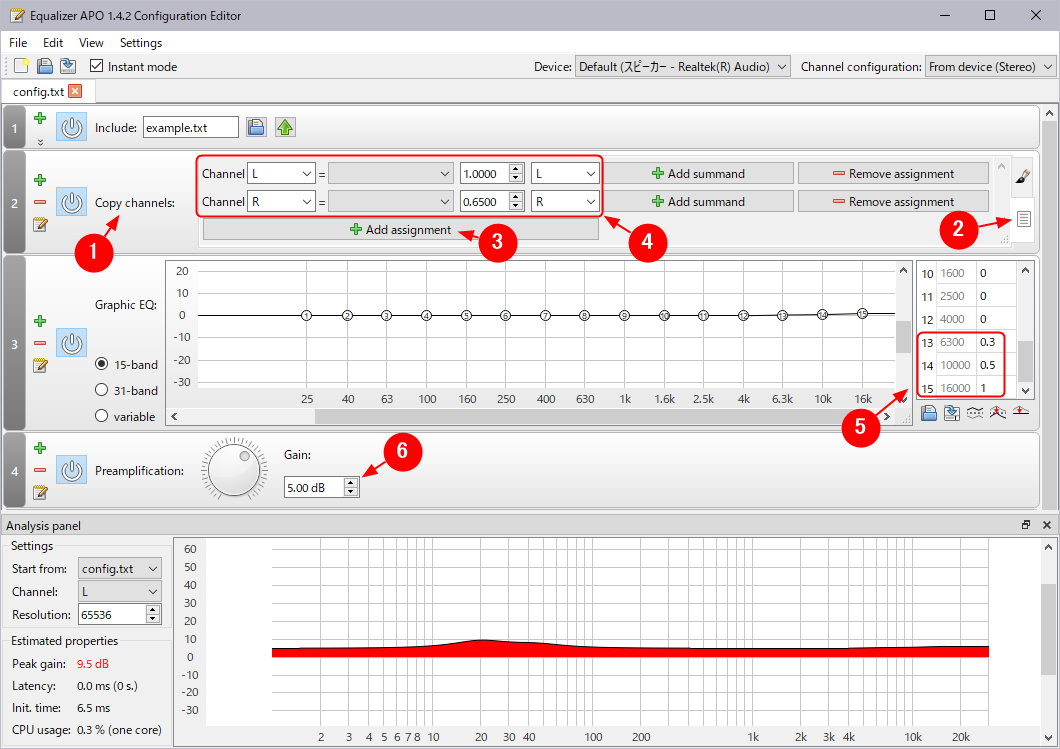This screenshot has width=1060, height=749.
Task: Open the View menu
Action: pyautogui.click(x=91, y=43)
